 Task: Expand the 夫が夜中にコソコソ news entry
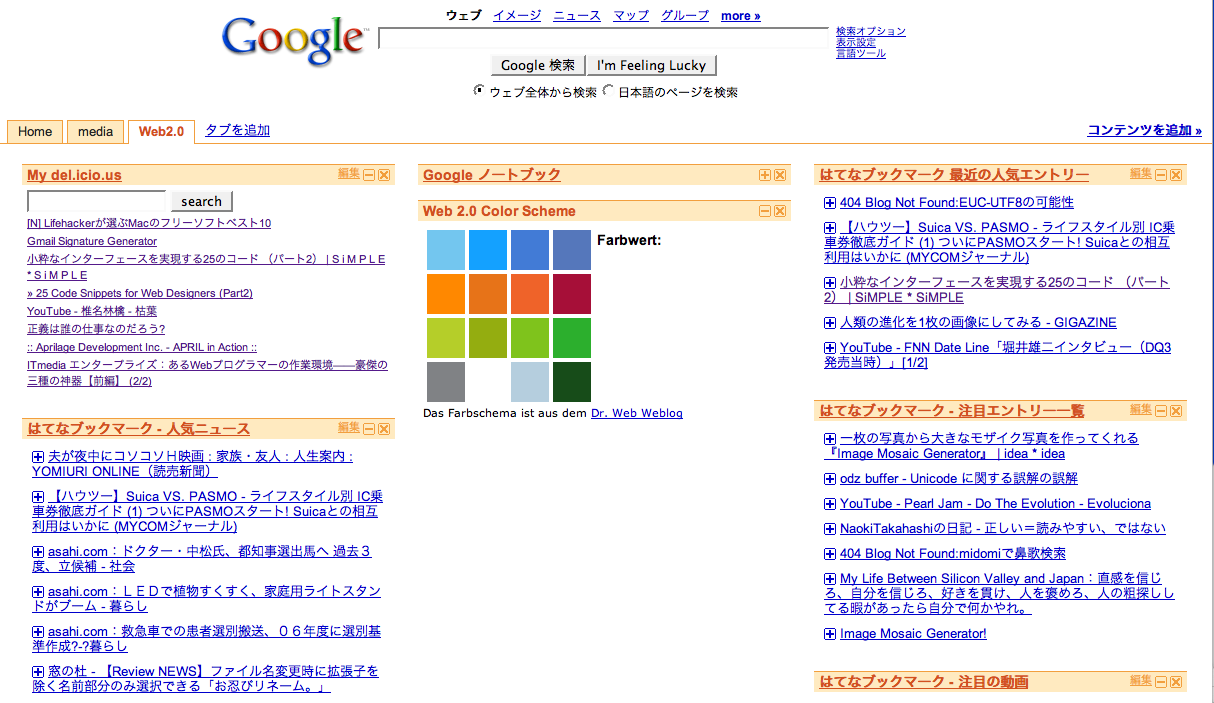(x=38, y=457)
